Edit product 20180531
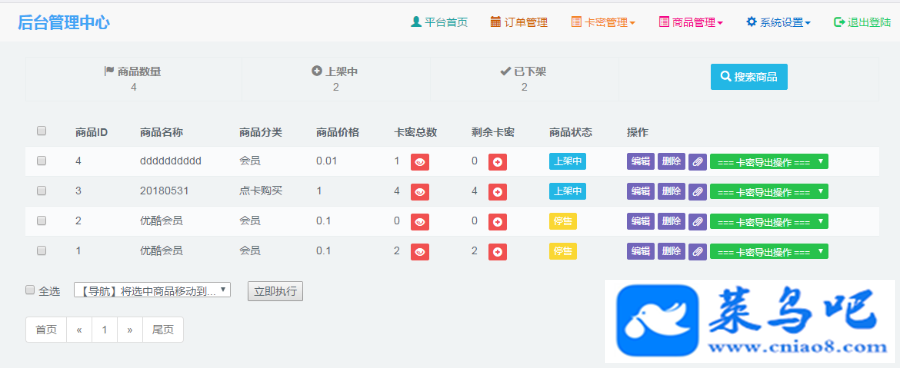 pos(641,192)
